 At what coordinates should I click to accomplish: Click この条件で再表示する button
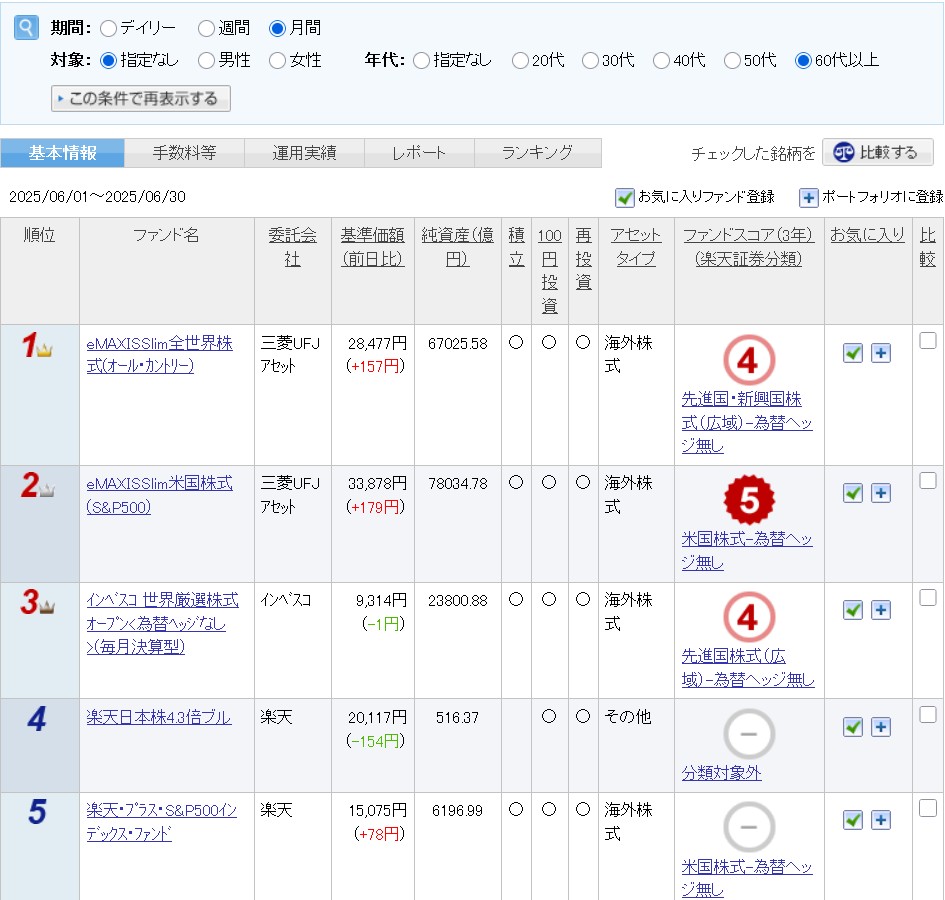pos(141,98)
